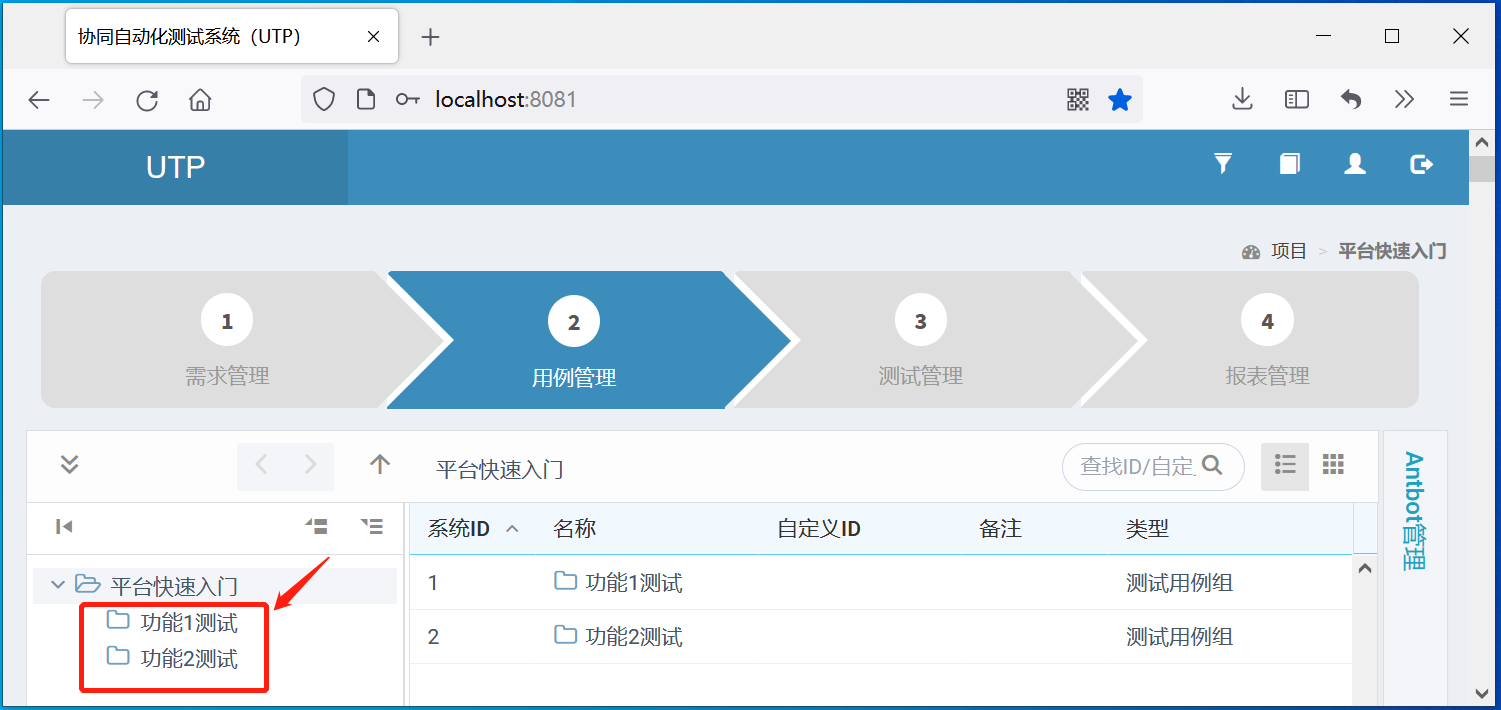1501x710 pixels.
Task: Expand all tree nodes icon
Action: [x=372, y=526]
